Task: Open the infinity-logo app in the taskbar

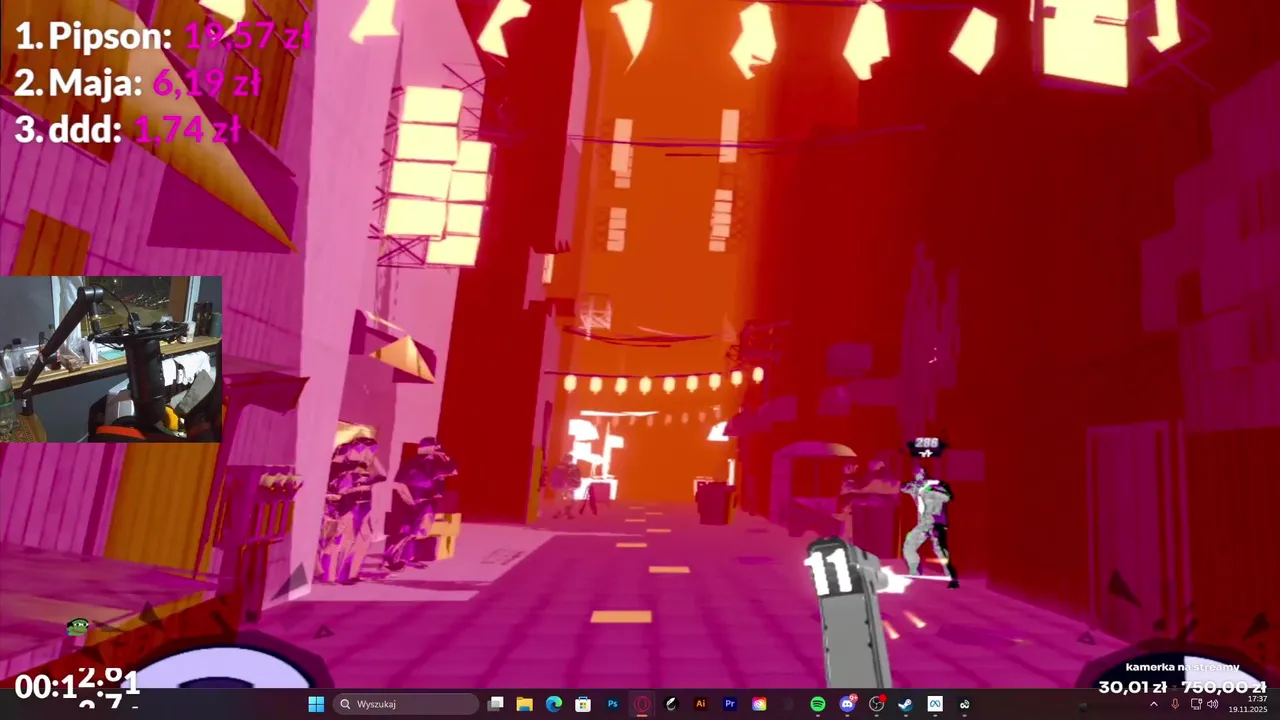Action: tap(965, 704)
